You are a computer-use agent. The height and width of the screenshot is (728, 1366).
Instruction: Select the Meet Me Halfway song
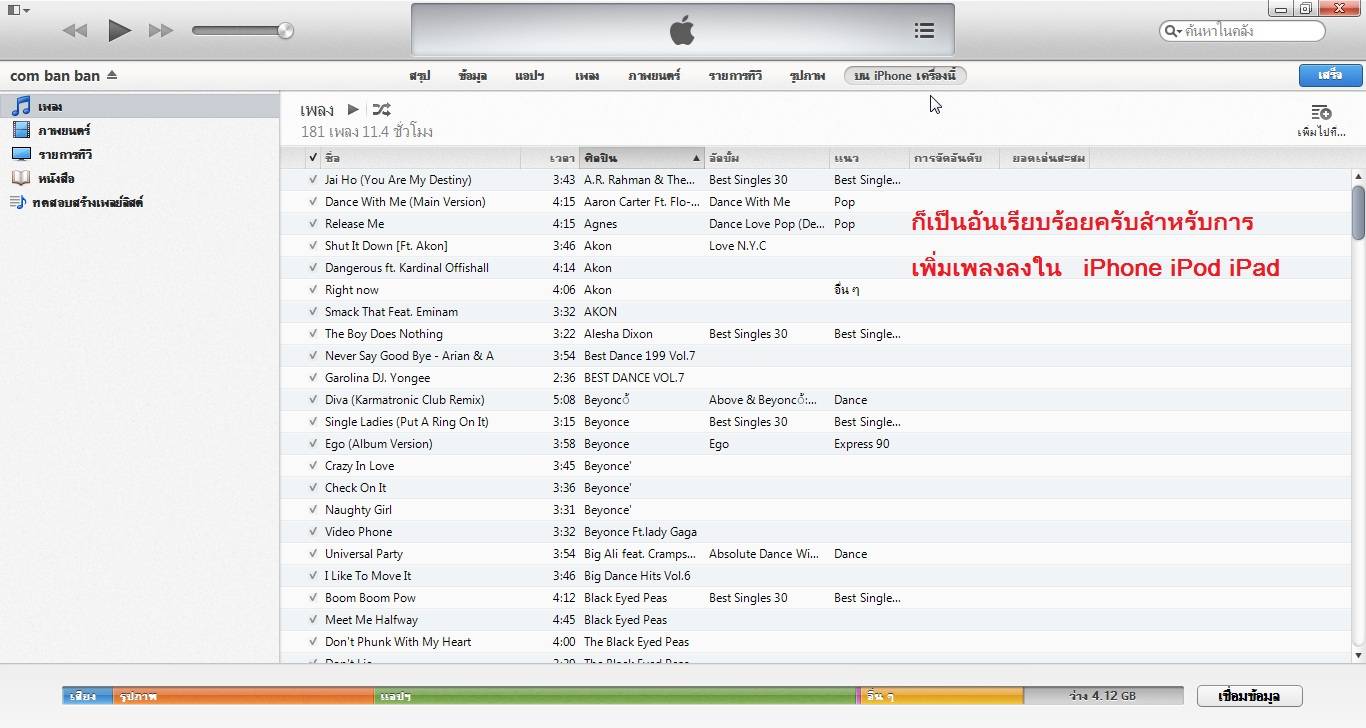click(815, 620)
